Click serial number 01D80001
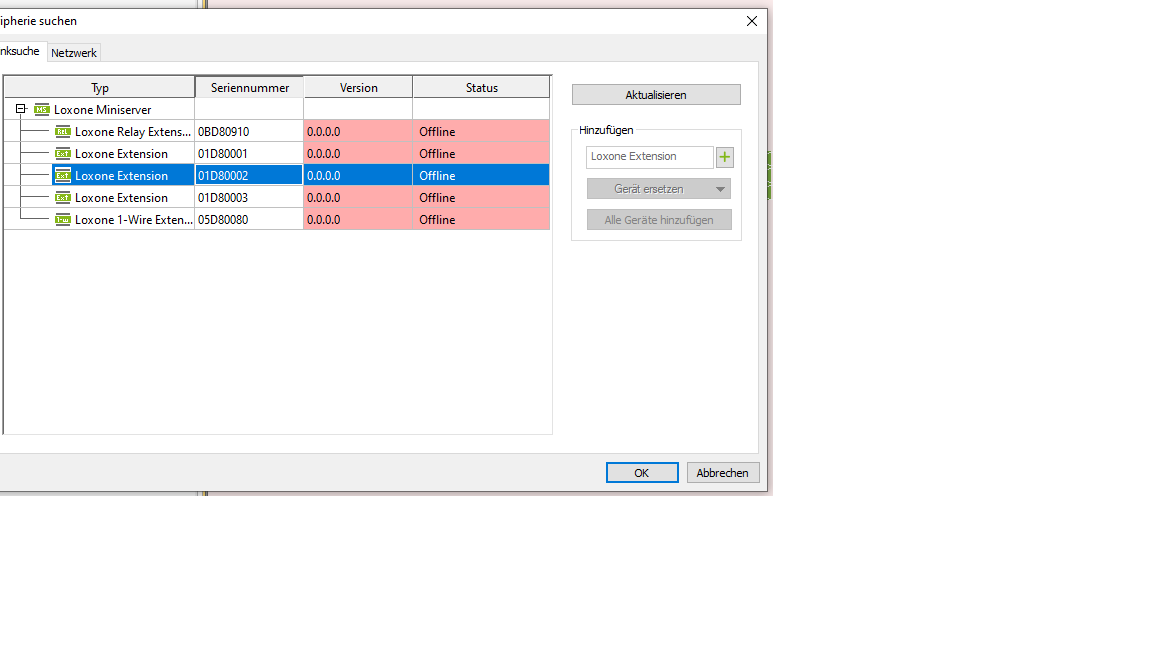This screenshot has width=1152, height=648. click(x=223, y=154)
